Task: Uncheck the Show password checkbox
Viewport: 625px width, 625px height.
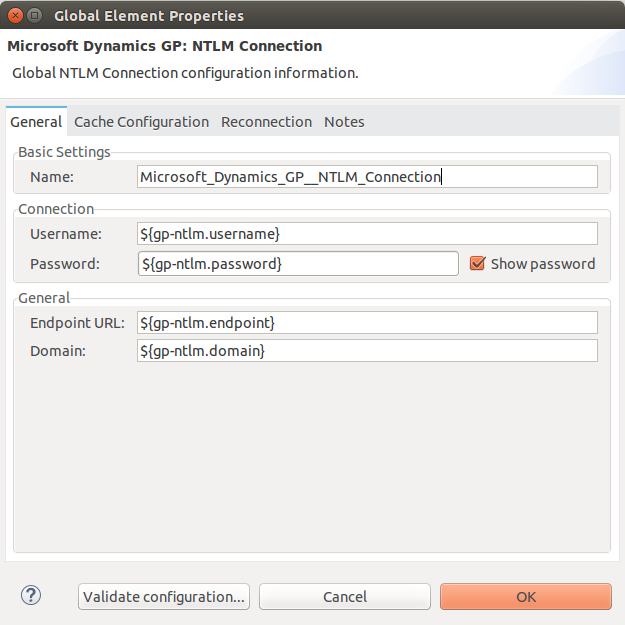Action: (x=477, y=263)
